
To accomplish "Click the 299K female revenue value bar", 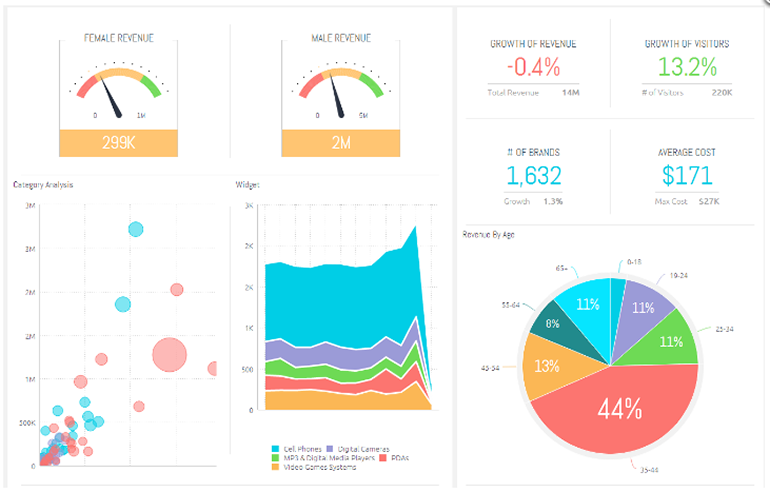I will (118, 143).
